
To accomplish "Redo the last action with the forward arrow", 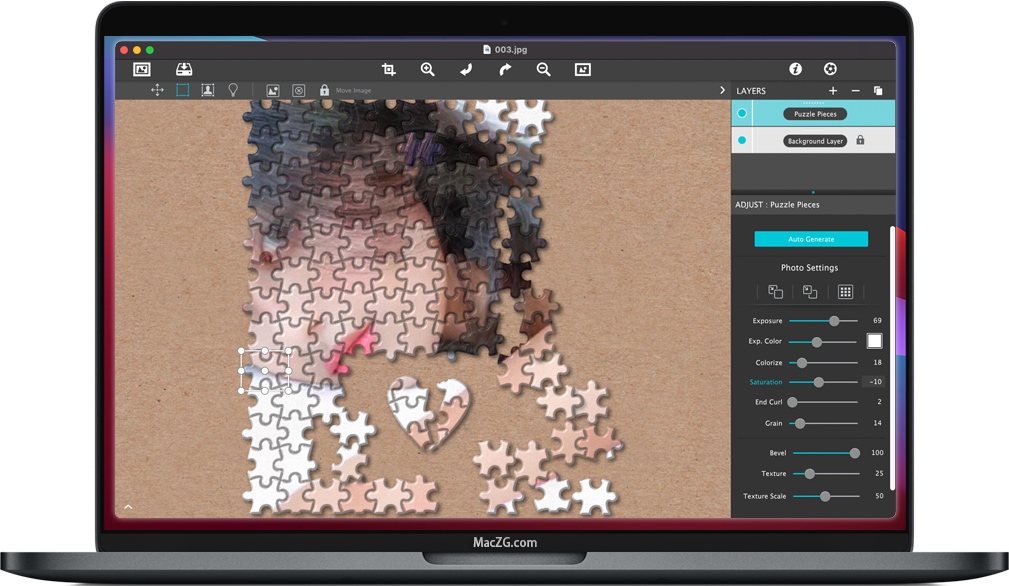I will tap(504, 70).
